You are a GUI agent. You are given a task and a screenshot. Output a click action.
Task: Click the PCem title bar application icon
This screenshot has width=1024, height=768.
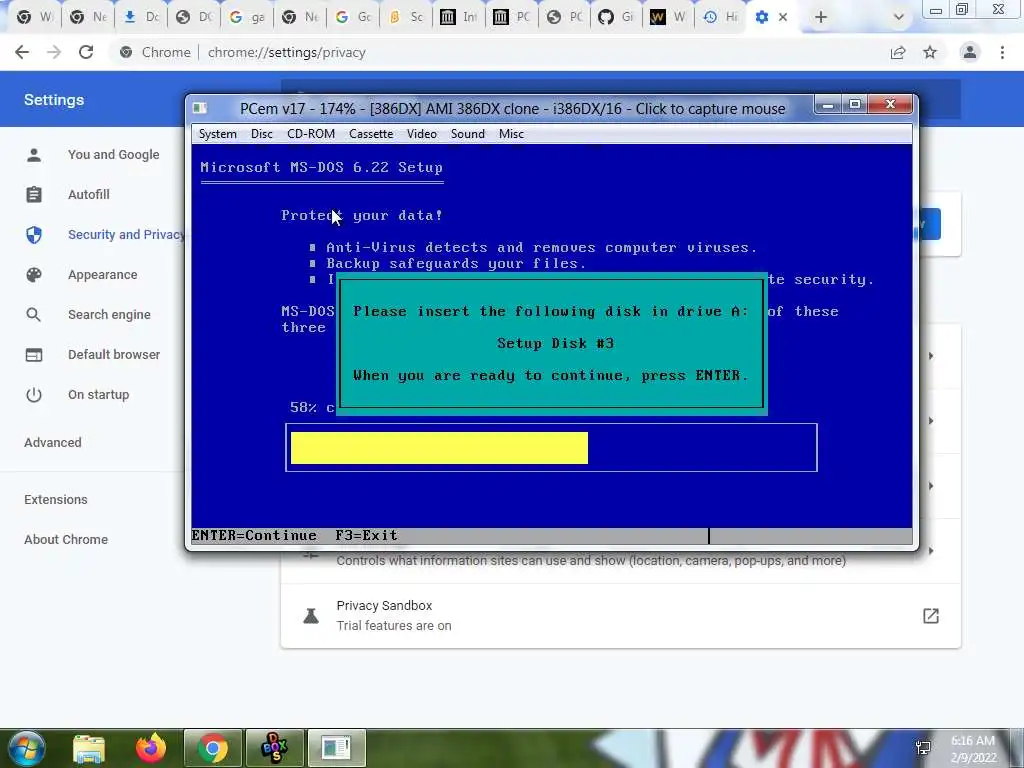click(x=200, y=108)
